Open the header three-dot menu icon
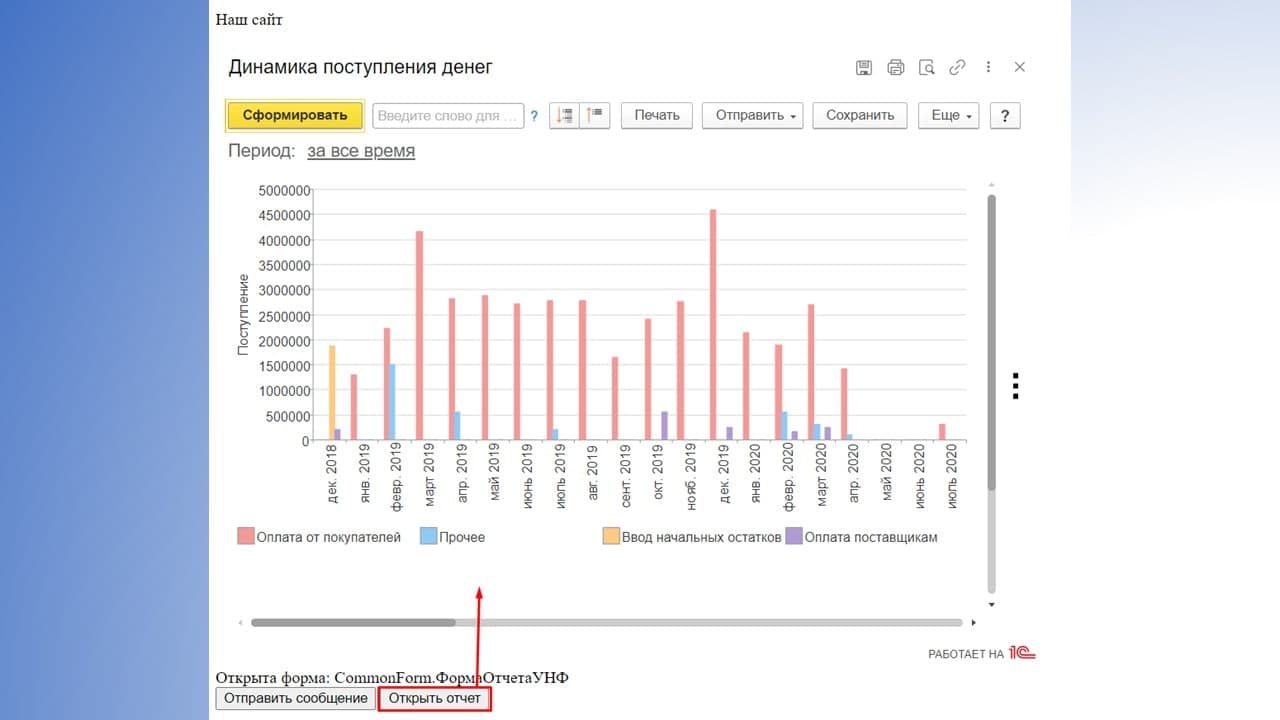The width and height of the screenshot is (1280, 720). (988, 67)
